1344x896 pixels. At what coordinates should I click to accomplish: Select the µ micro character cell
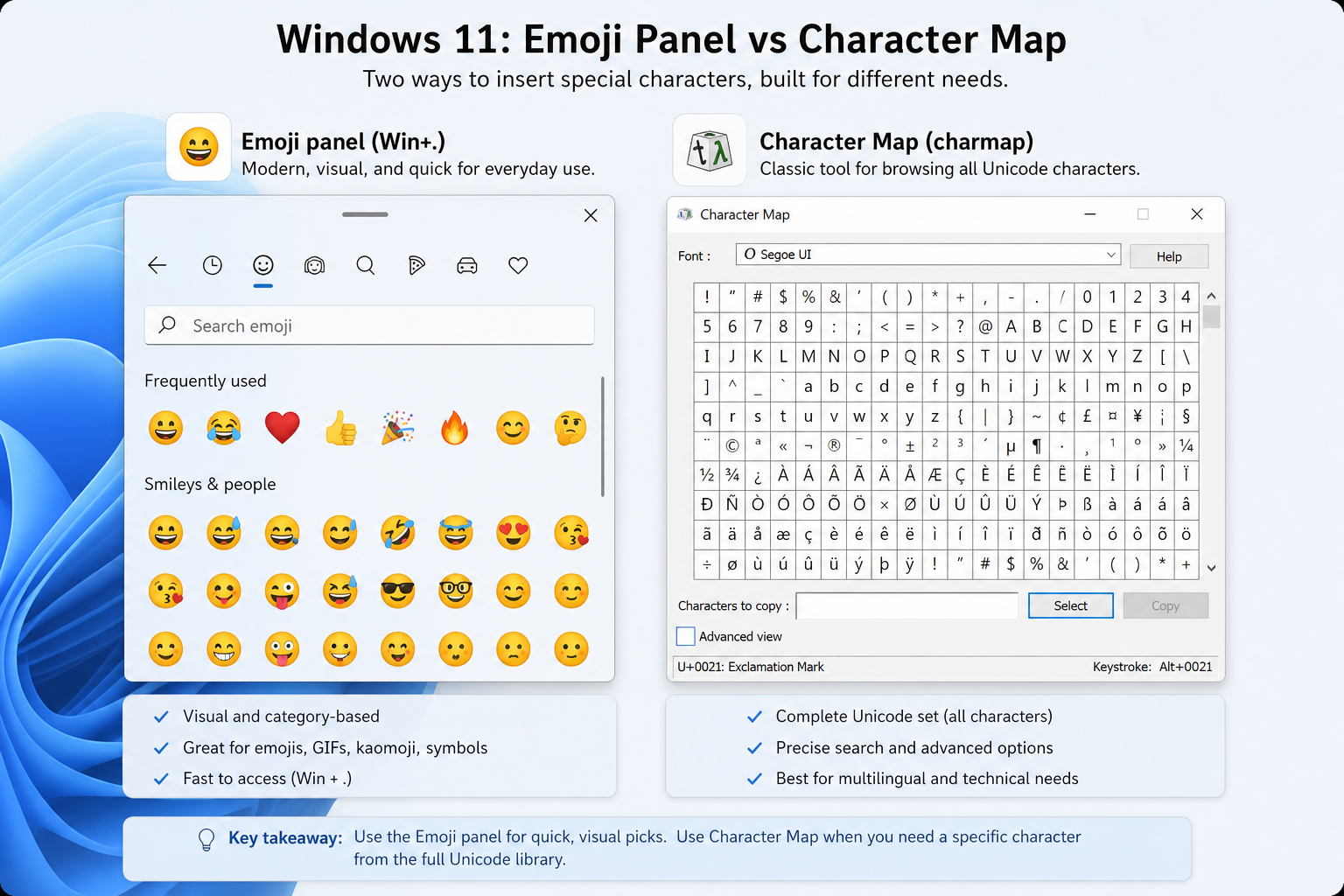coord(1011,445)
